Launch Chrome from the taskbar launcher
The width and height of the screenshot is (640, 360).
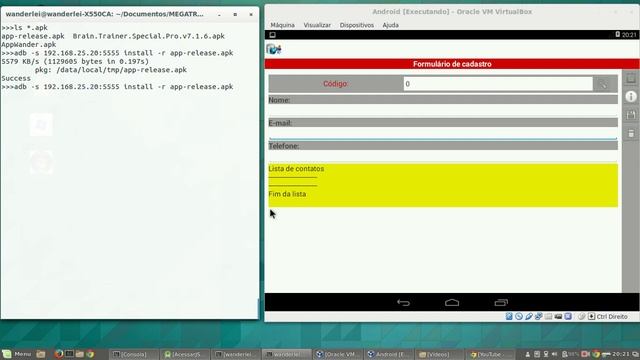click(x=90, y=354)
